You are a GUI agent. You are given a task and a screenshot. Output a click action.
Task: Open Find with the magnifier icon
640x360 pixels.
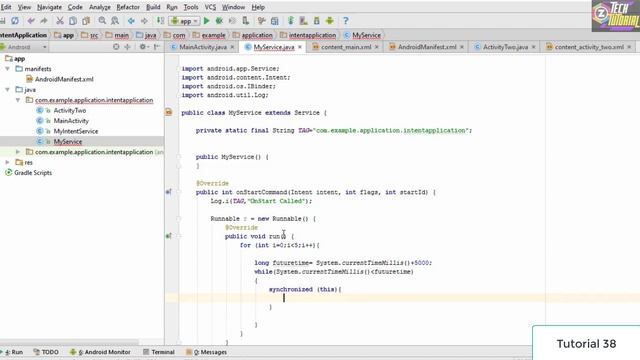tap(102, 21)
